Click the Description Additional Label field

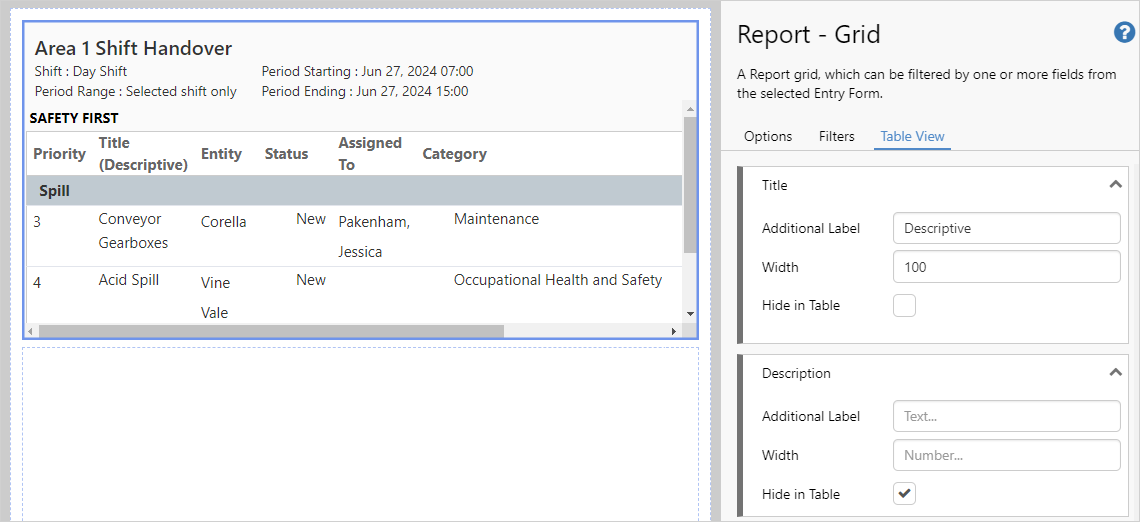pyautogui.click(x=1006, y=416)
